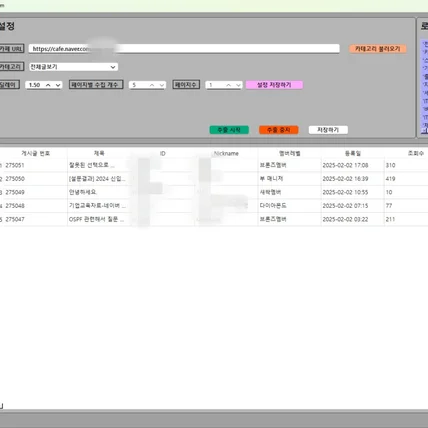428x428 pixels.
Task: Start extraction with the green 추출 시작 button
Action: click(x=229, y=130)
